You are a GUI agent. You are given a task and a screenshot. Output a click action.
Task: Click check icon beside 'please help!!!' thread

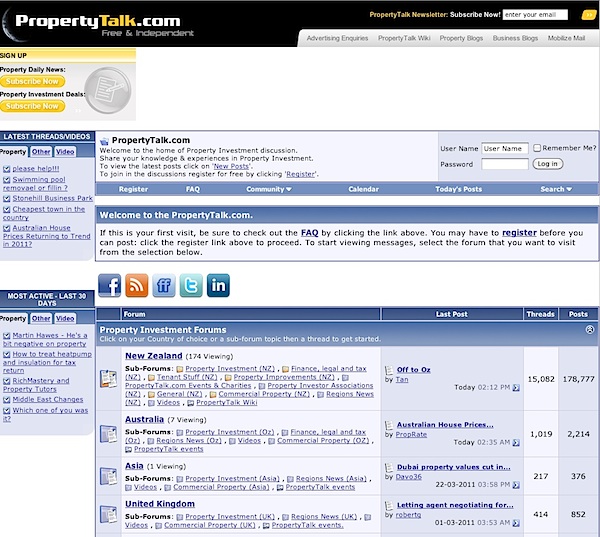coord(7,169)
